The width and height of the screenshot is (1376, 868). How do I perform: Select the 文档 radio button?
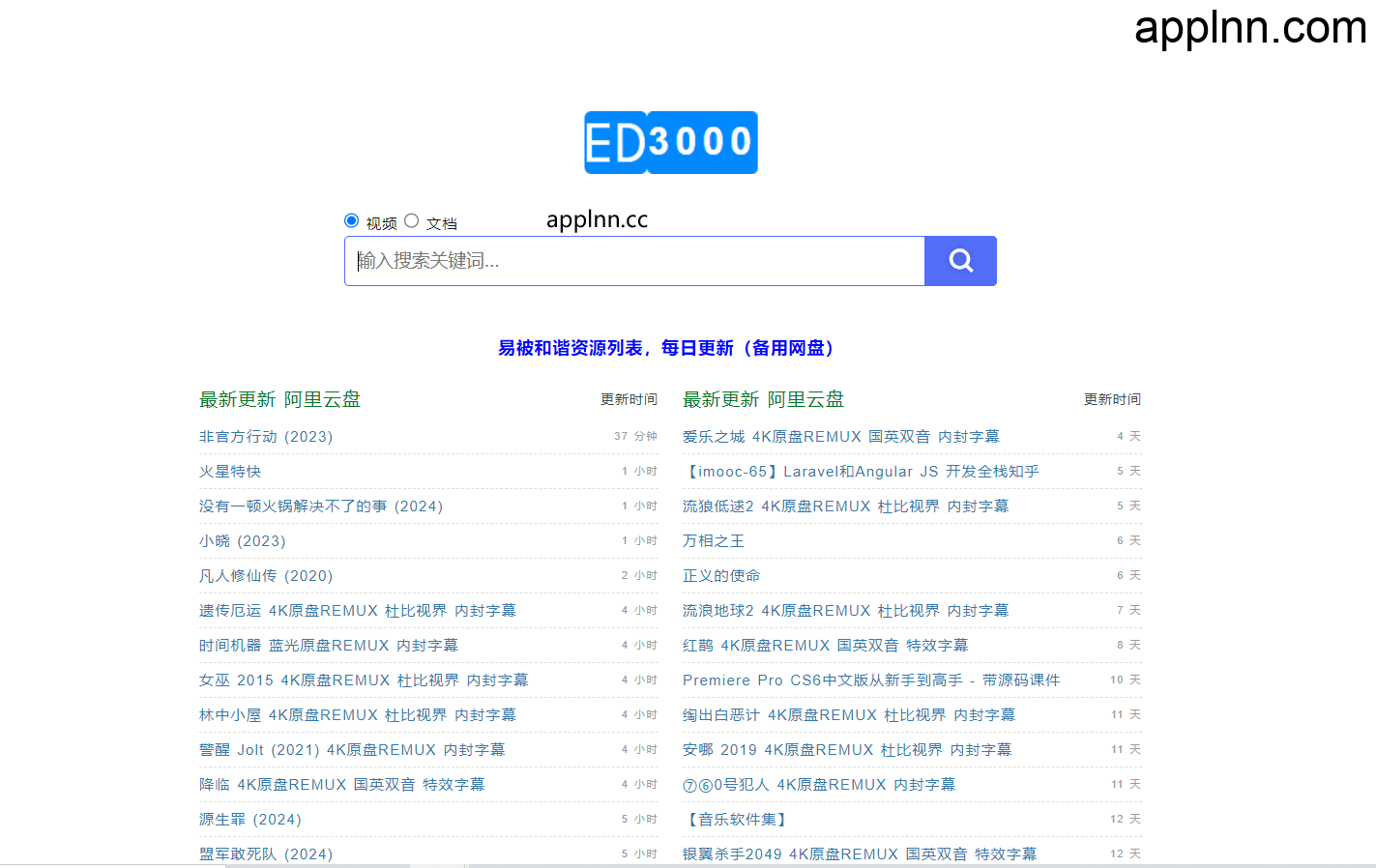coord(411,220)
